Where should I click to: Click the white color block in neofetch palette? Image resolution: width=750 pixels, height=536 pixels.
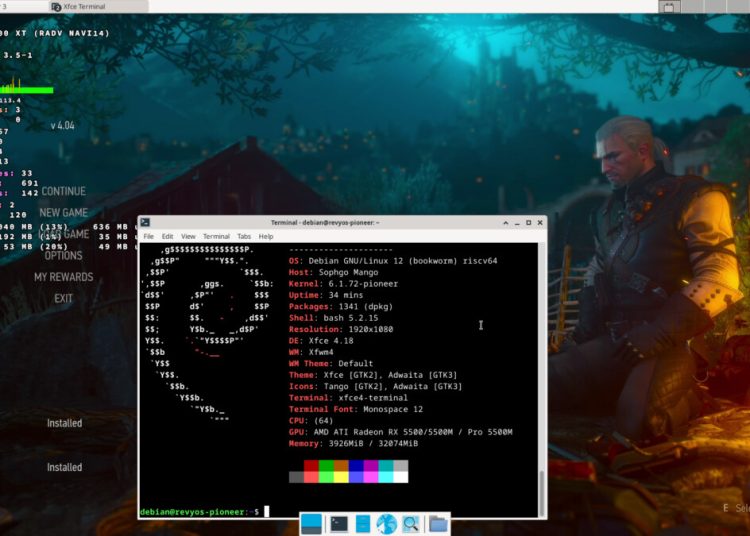pos(401,477)
